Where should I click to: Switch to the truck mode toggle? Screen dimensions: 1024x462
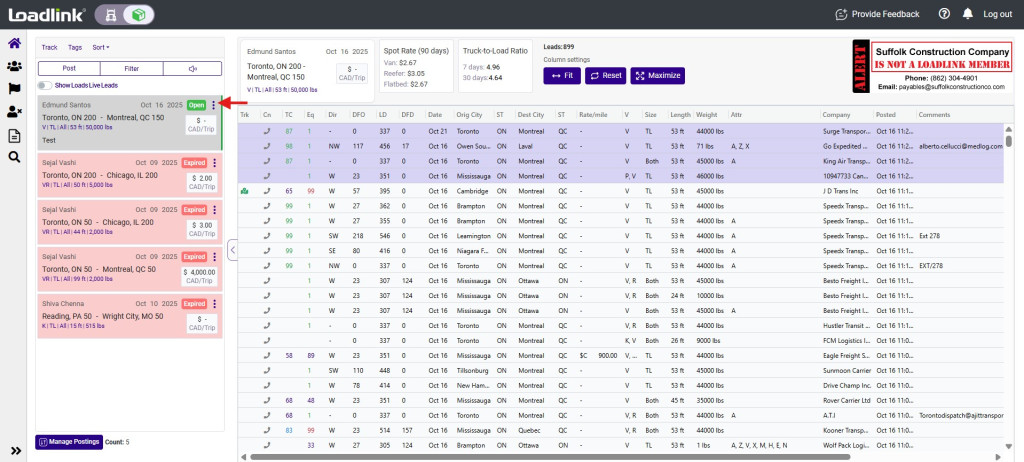click(110, 14)
